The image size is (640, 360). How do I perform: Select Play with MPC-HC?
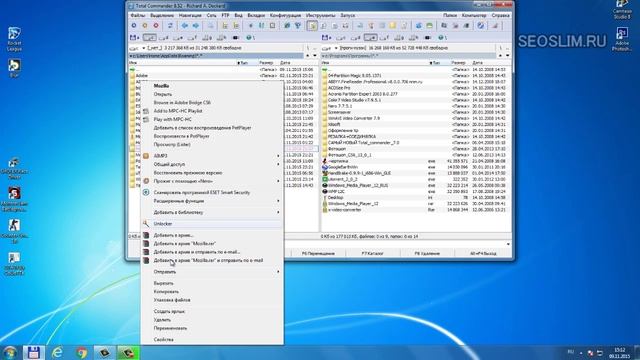point(211,119)
